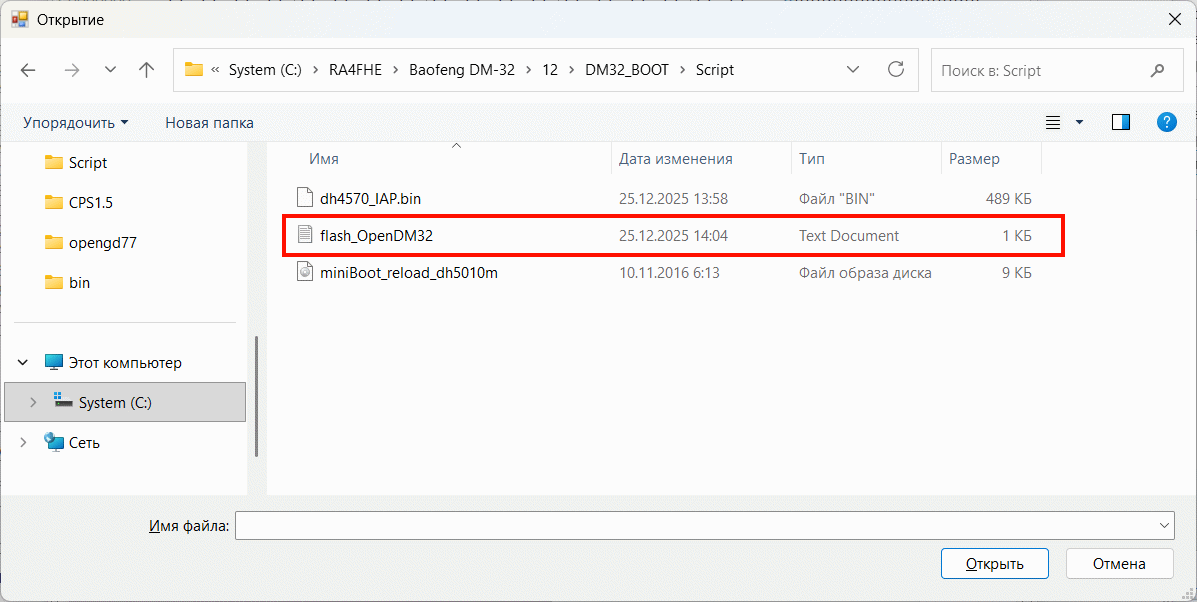
Task: Toggle the preview pane icon
Action: [1120, 122]
